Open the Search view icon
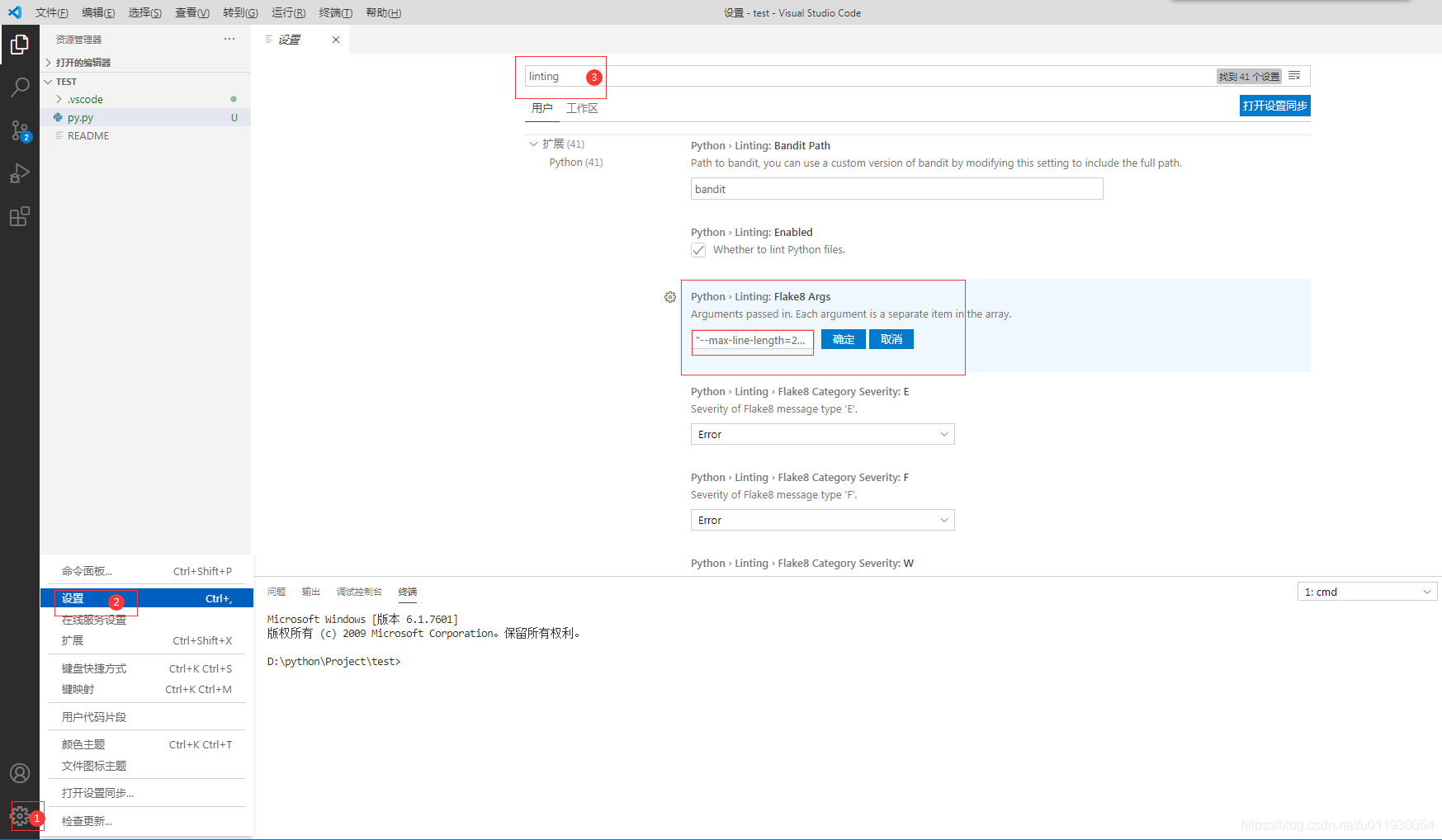Viewport: 1442px width, 840px height. click(20, 87)
